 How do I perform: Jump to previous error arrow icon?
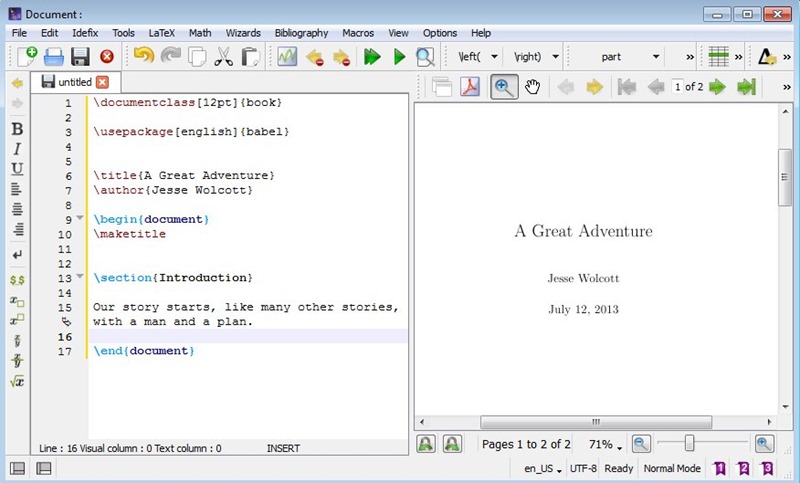pos(315,57)
